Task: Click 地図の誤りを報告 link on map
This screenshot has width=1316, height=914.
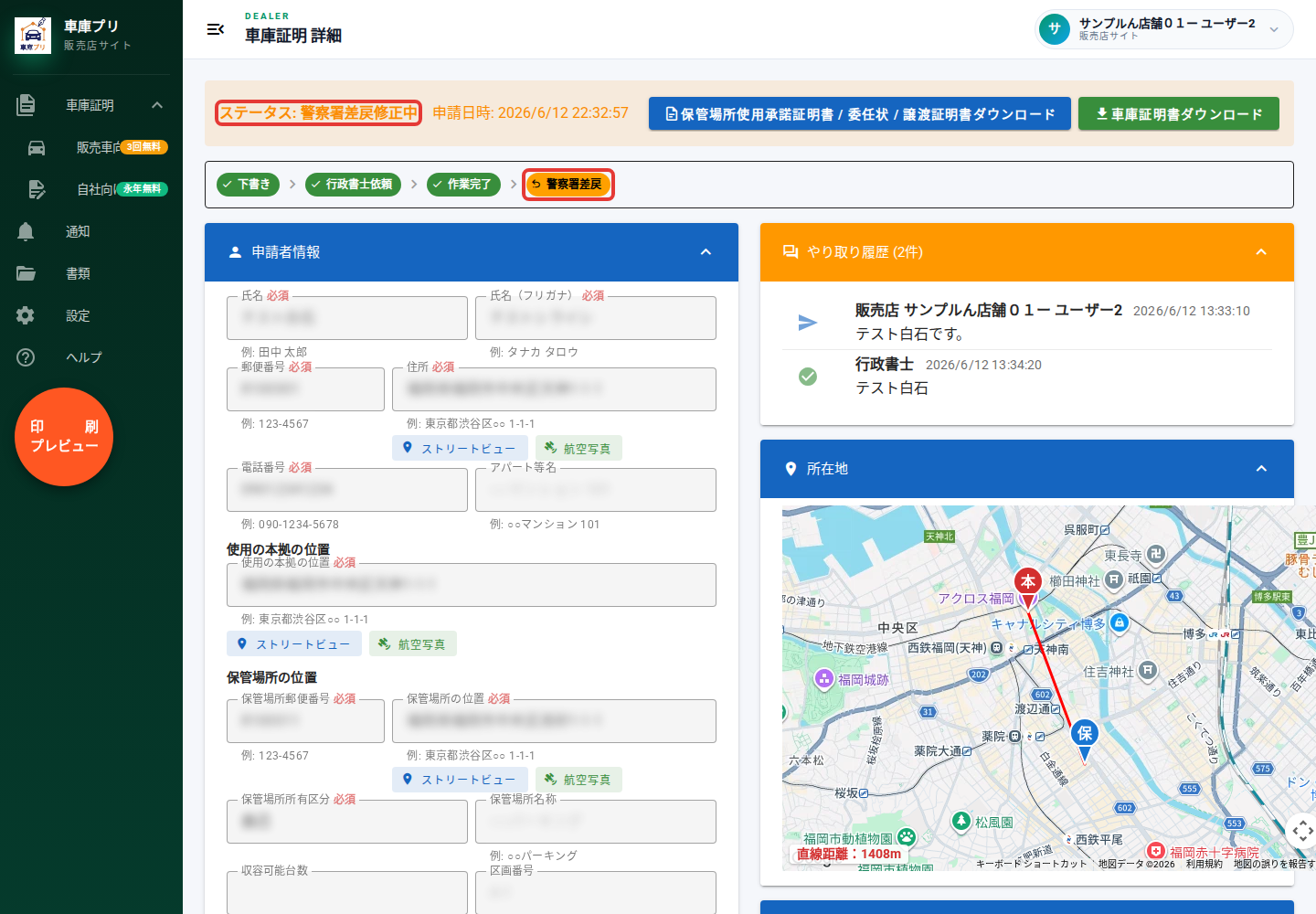Action: [x=1274, y=864]
